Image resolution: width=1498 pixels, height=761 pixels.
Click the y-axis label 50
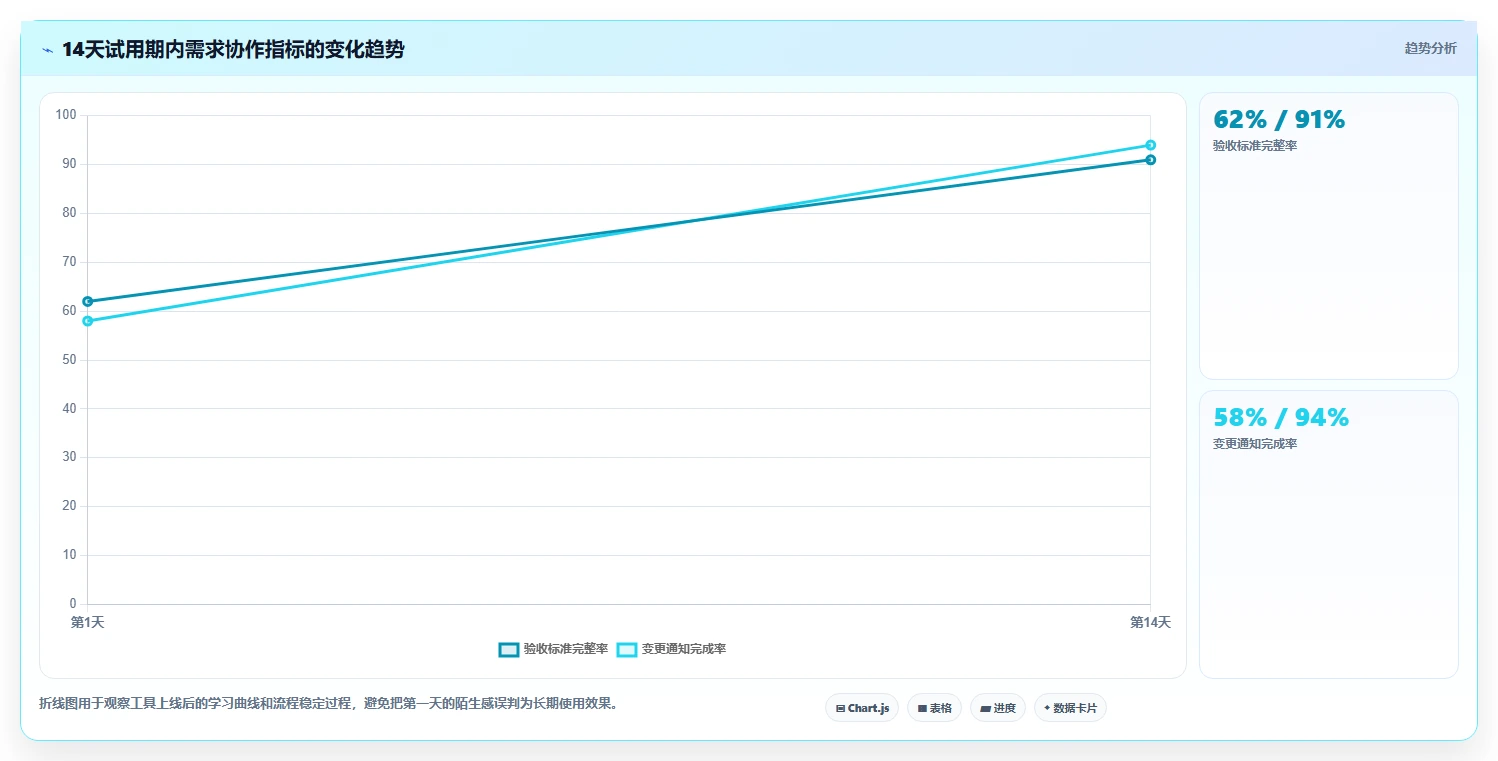click(x=69, y=359)
